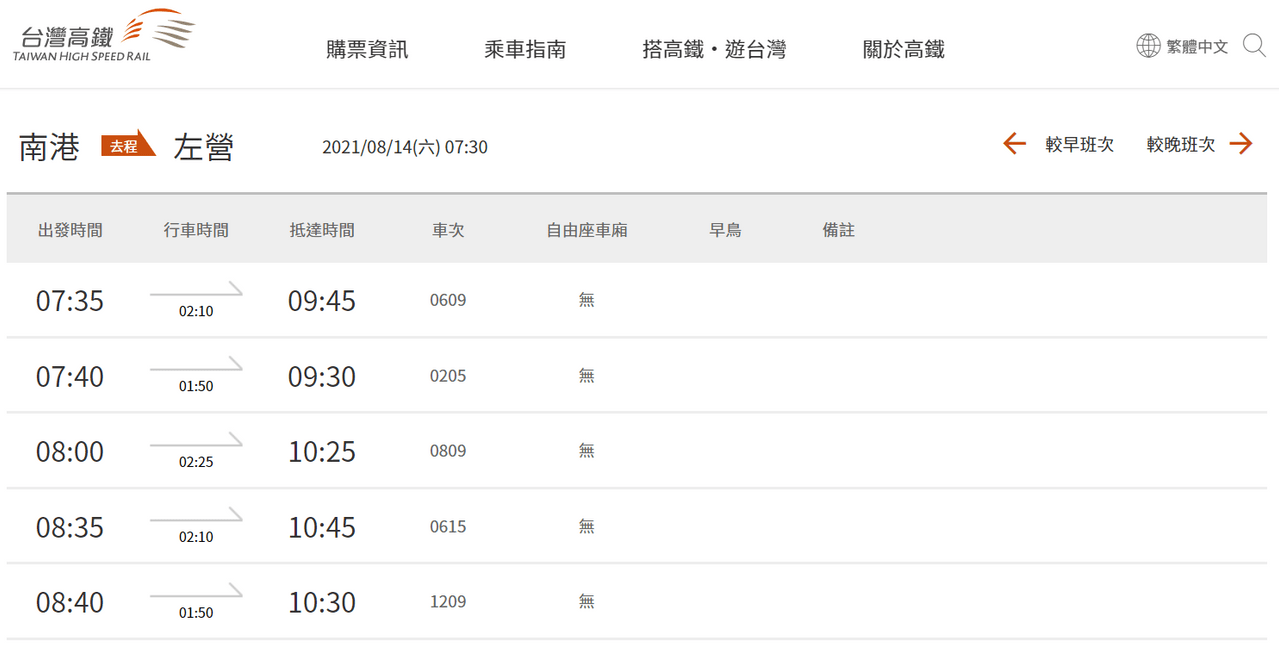1279x666 pixels.
Task: Click the 09:45 arrival time
Action: point(322,301)
